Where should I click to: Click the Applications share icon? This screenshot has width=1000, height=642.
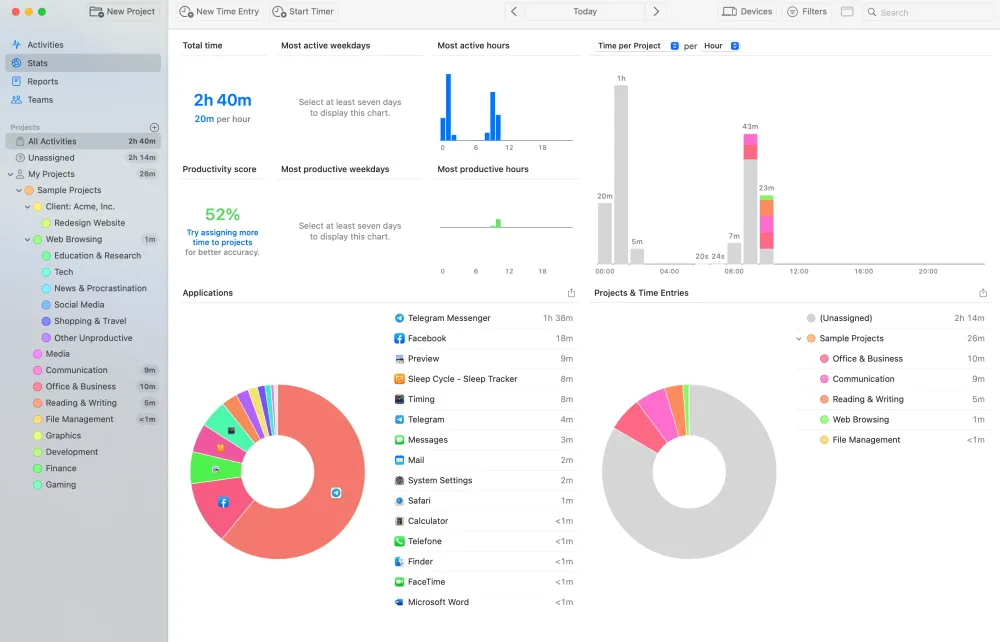coord(571,293)
